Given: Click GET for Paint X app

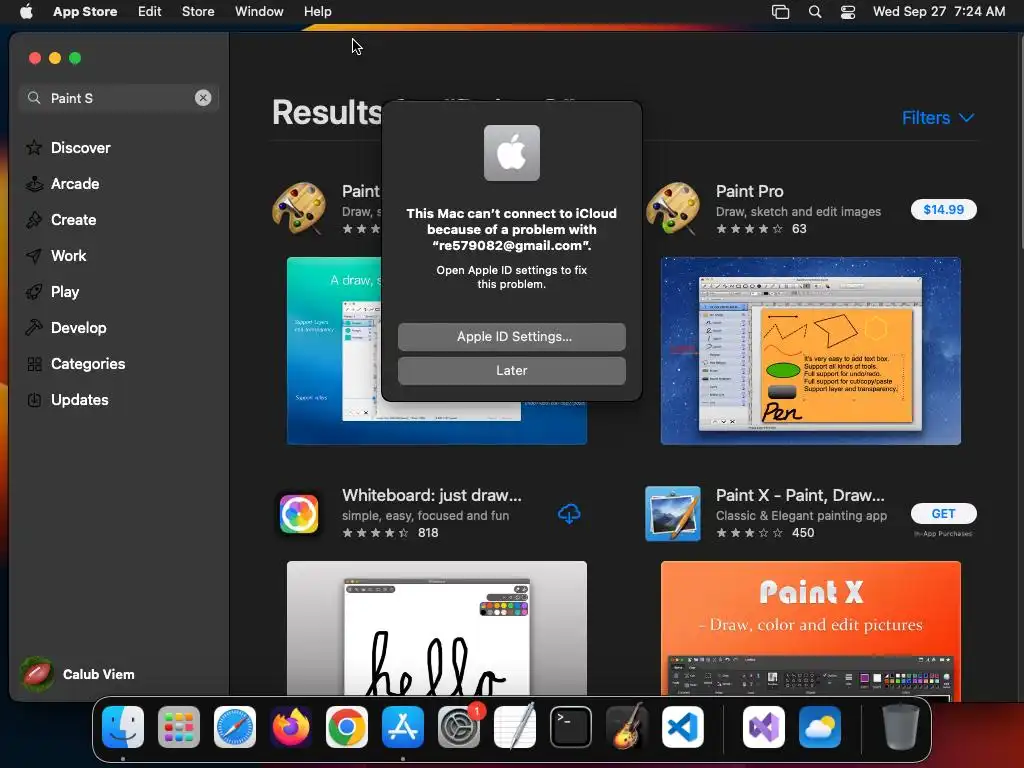Looking at the screenshot, I should click(943, 513).
